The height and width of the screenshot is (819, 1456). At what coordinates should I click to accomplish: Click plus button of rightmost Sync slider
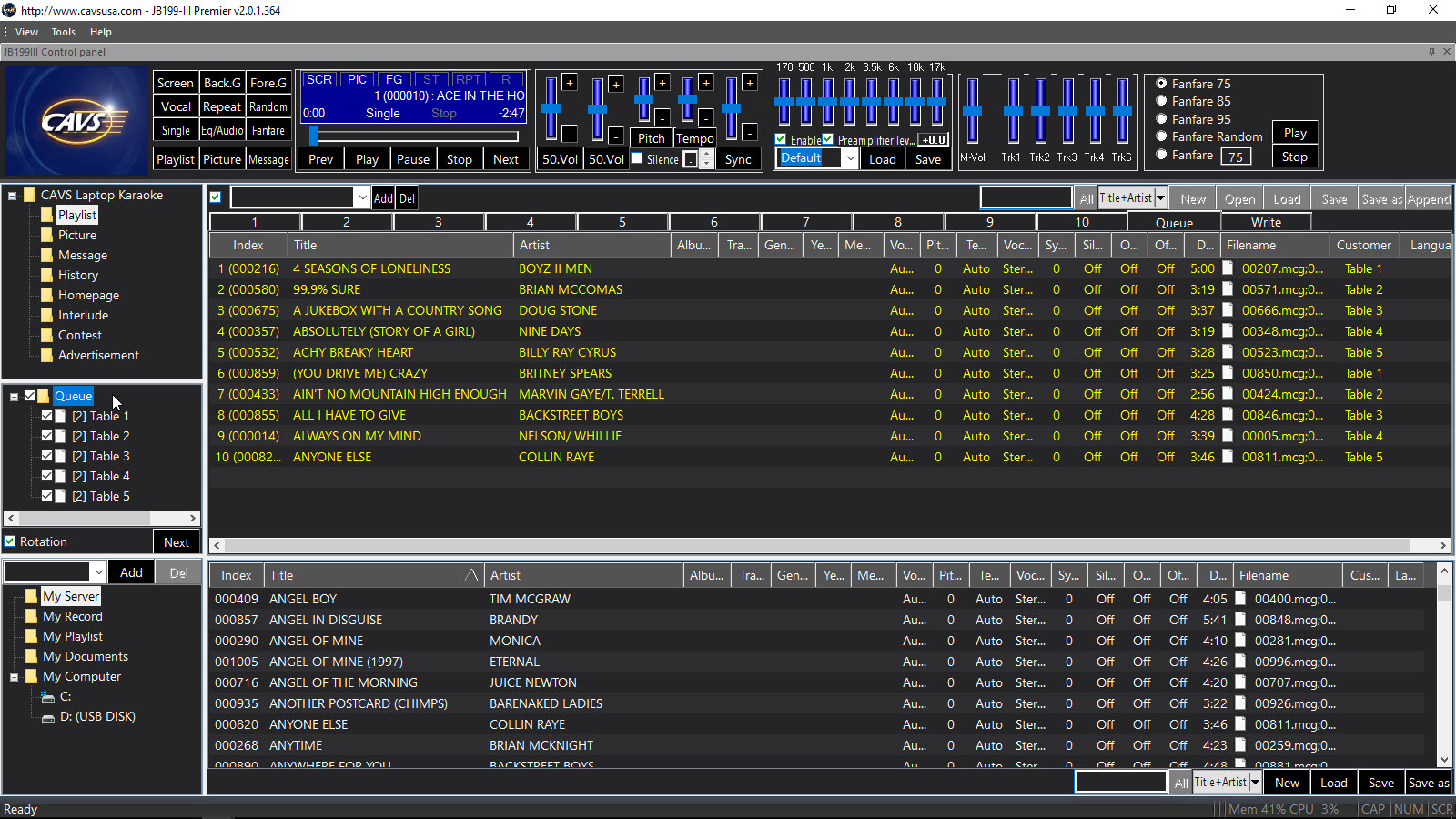[750, 83]
